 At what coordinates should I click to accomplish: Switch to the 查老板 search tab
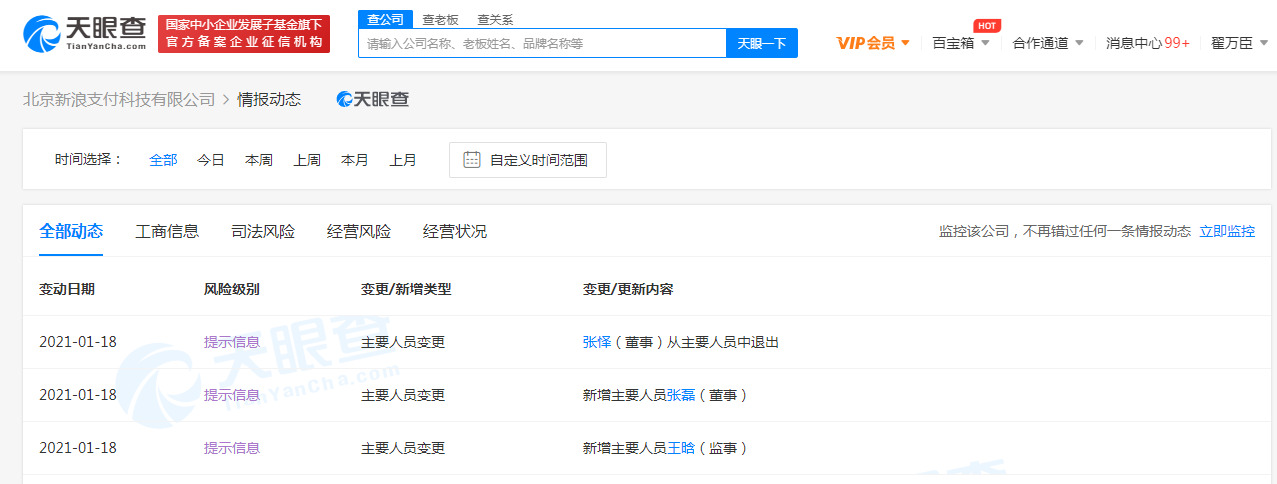(440, 19)
